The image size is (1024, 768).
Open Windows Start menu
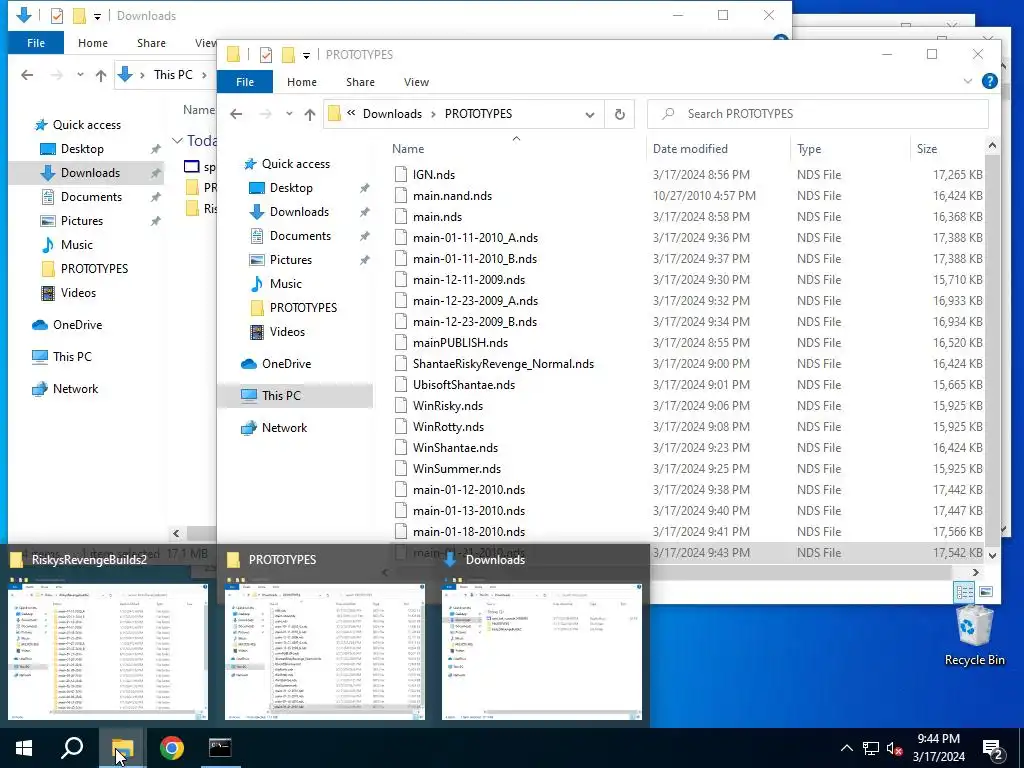tap(24, 748)
